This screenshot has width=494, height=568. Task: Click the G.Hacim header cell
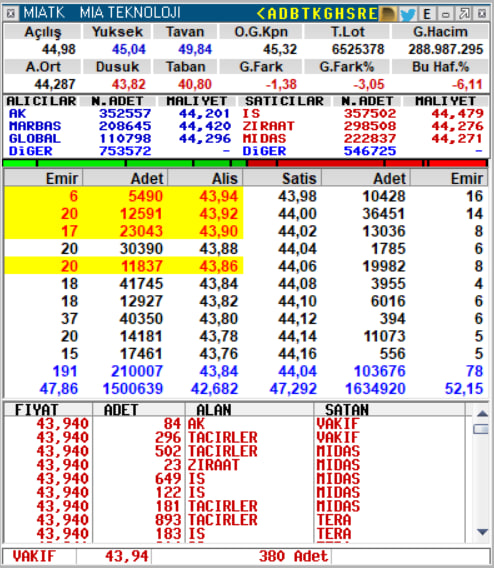440,32
